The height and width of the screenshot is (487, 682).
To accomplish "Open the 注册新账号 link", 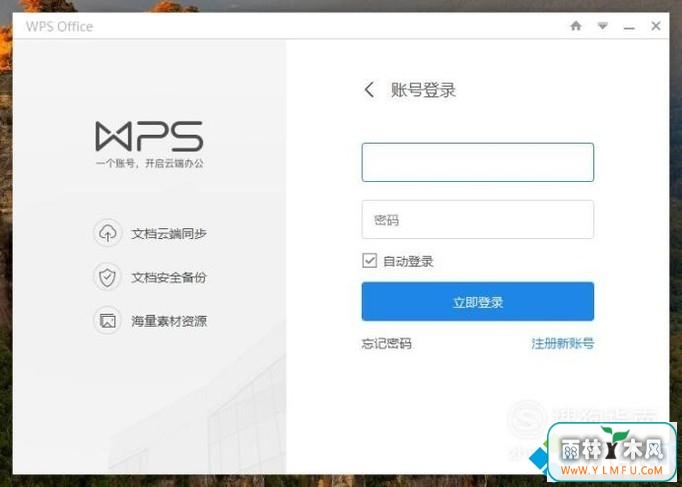I will [562, 344].
